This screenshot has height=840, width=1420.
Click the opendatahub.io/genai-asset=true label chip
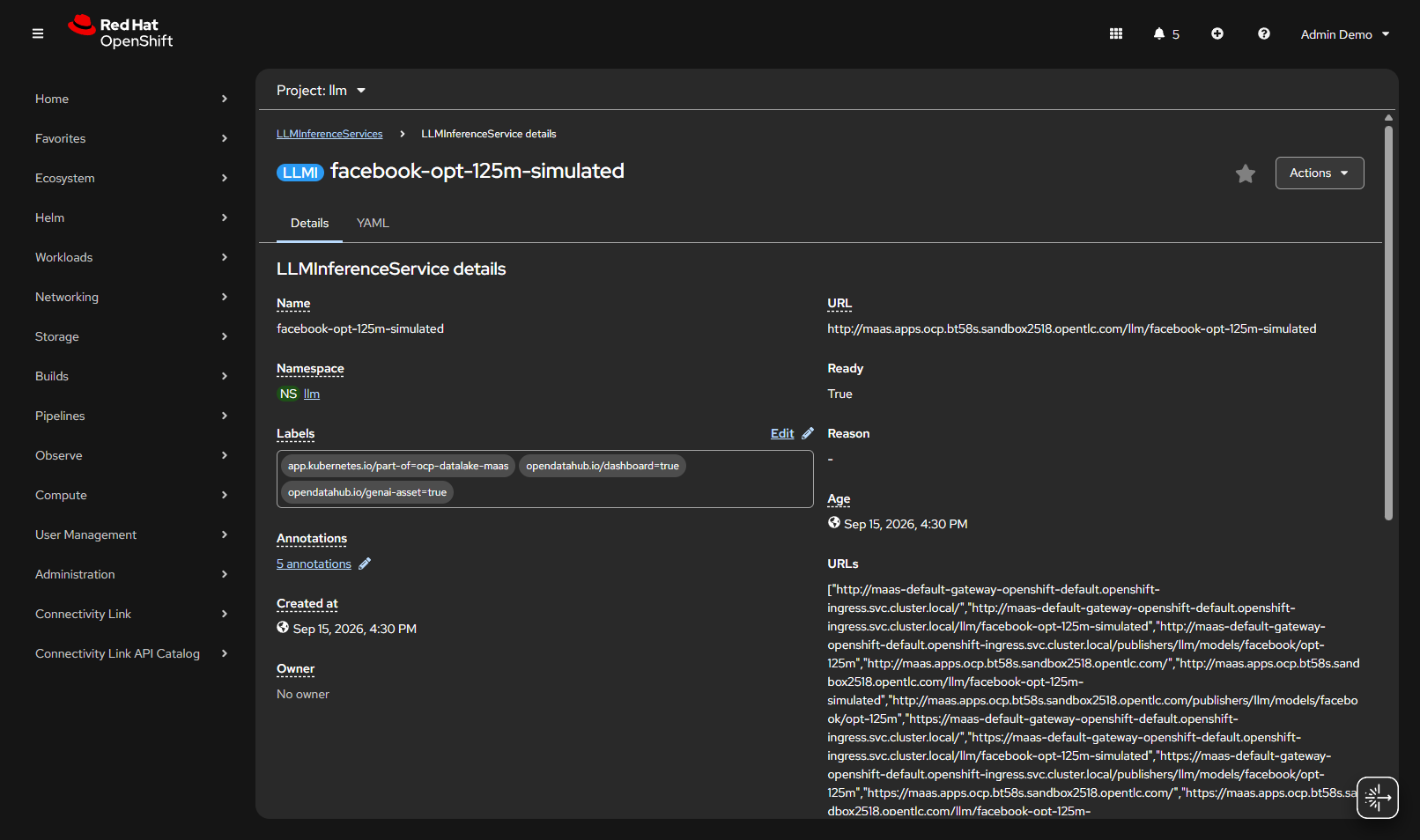click(x=367, y=492)
